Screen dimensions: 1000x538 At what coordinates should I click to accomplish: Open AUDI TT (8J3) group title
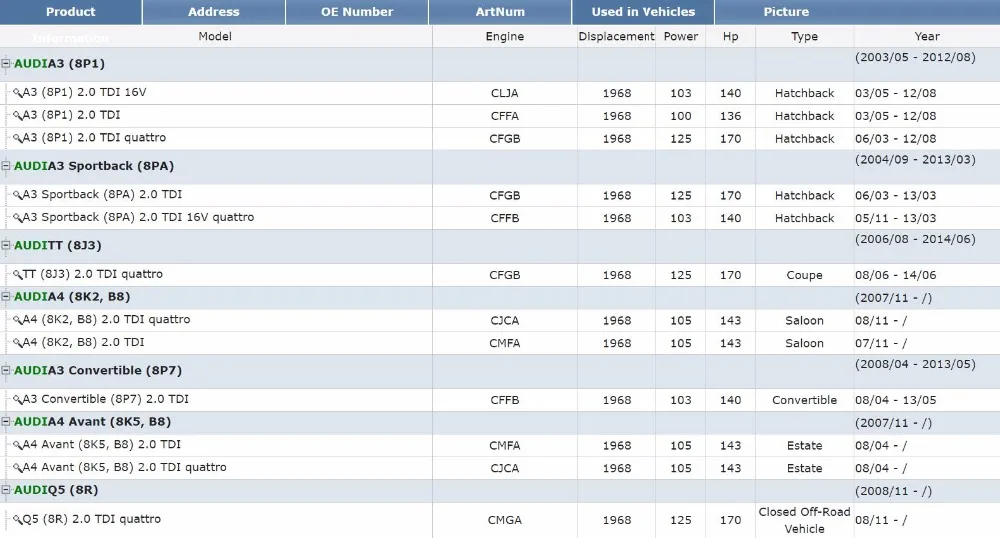(57, 245)
